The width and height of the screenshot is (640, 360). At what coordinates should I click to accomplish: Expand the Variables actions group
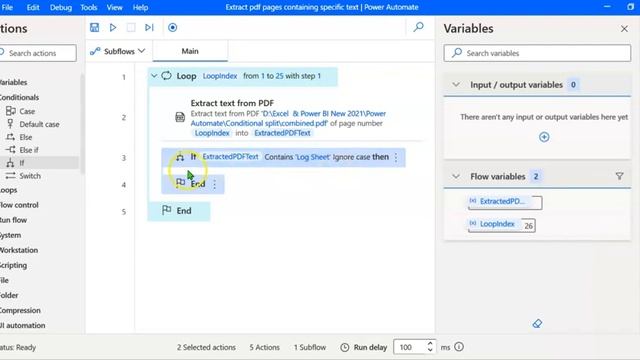[x=13, y=82]
